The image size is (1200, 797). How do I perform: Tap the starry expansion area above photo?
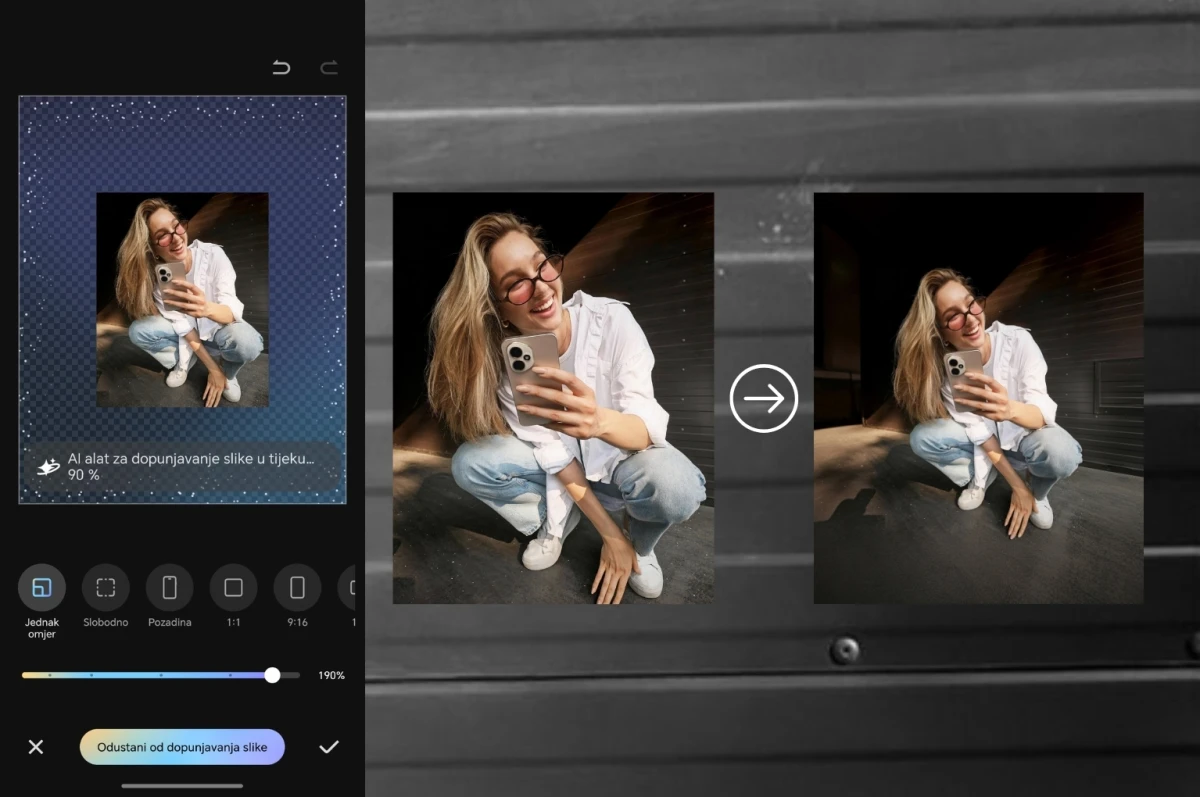(x=182, y=145)
